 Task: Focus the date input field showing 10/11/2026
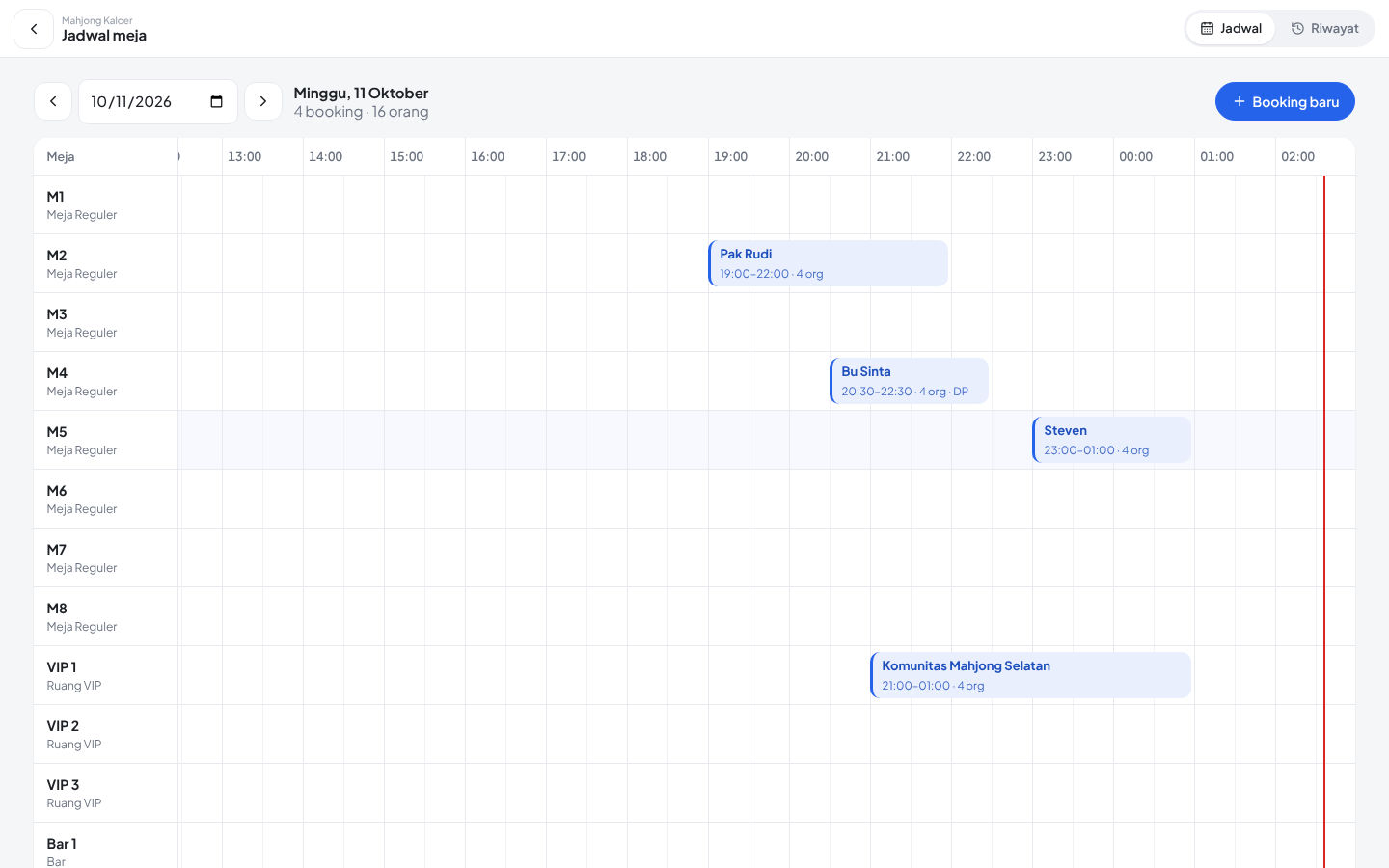158,101
